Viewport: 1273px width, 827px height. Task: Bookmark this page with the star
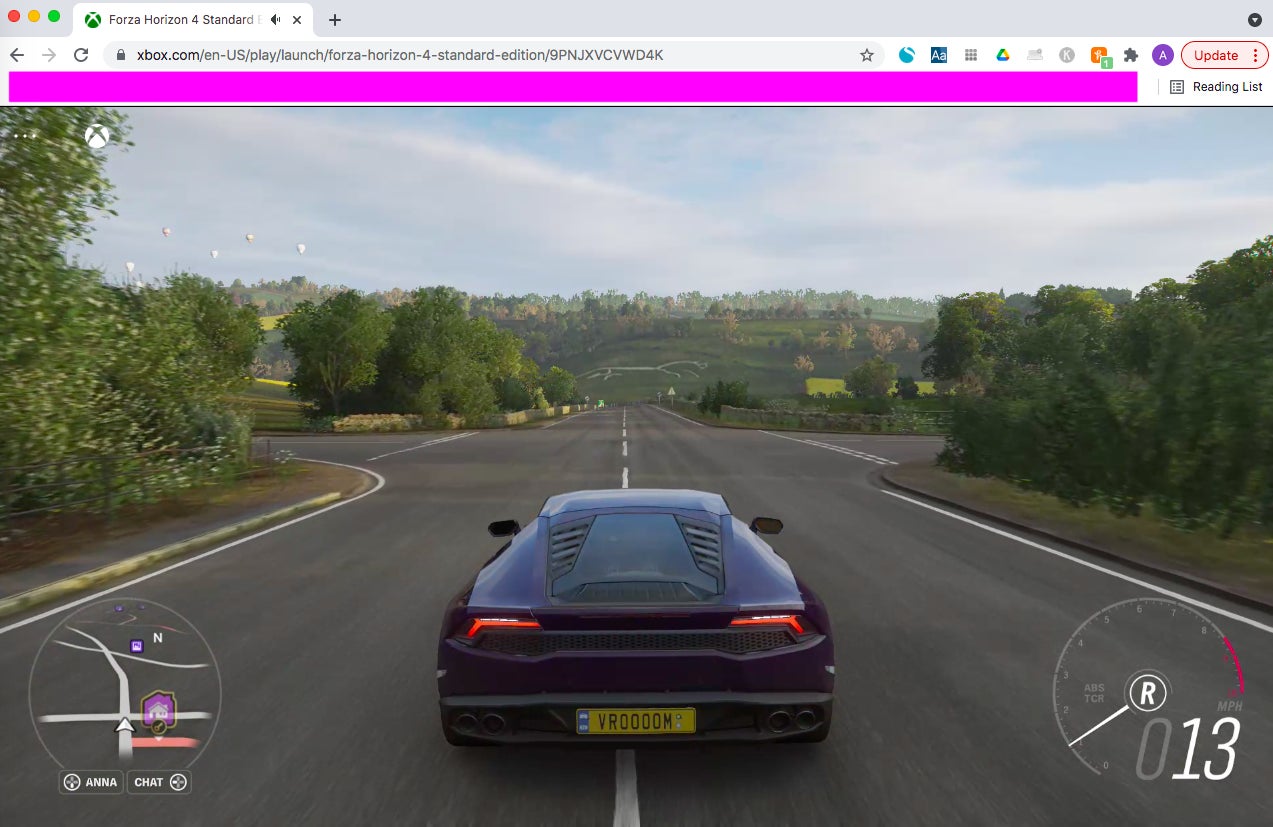867,55
